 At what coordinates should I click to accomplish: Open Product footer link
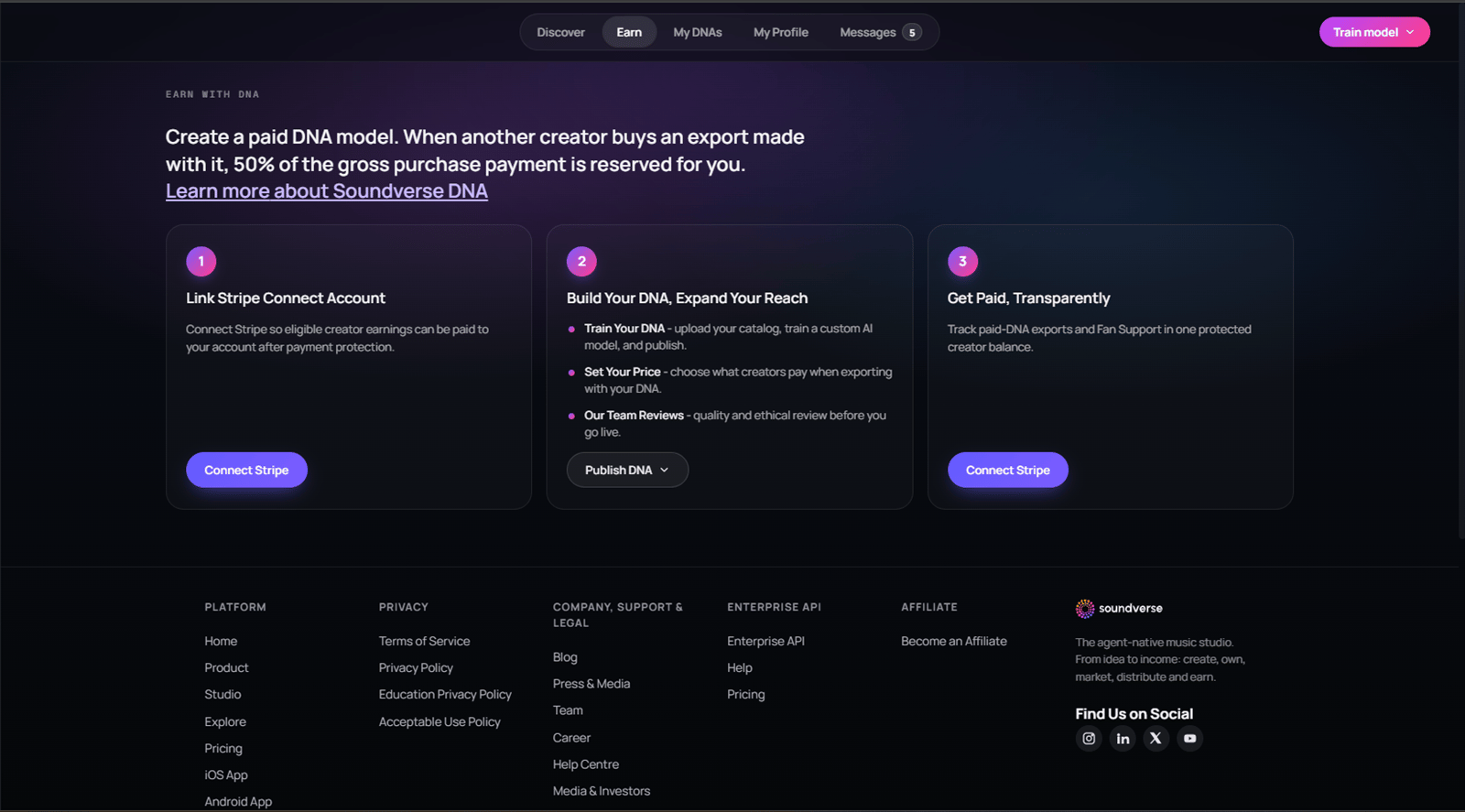tap(226, 667)
